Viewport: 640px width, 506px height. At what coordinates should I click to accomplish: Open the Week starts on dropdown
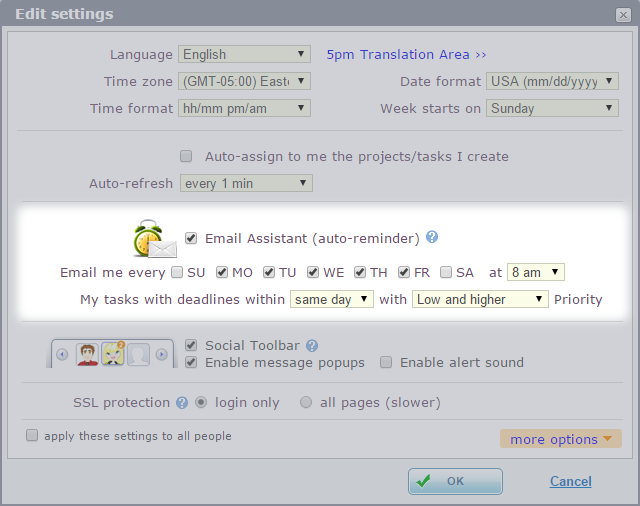click(552, 108)
